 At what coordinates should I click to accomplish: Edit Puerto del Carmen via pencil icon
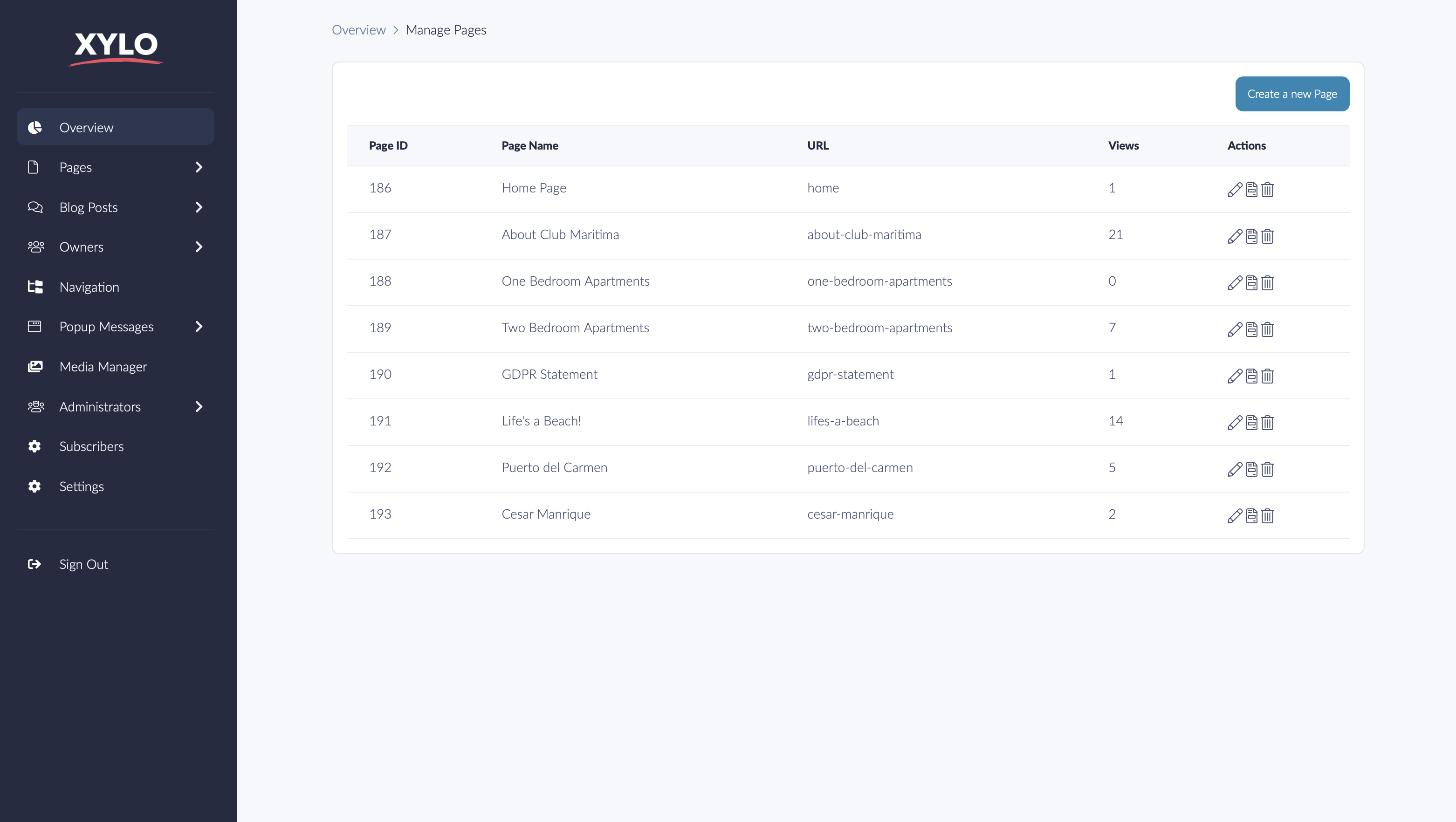tap(1235, 469)
